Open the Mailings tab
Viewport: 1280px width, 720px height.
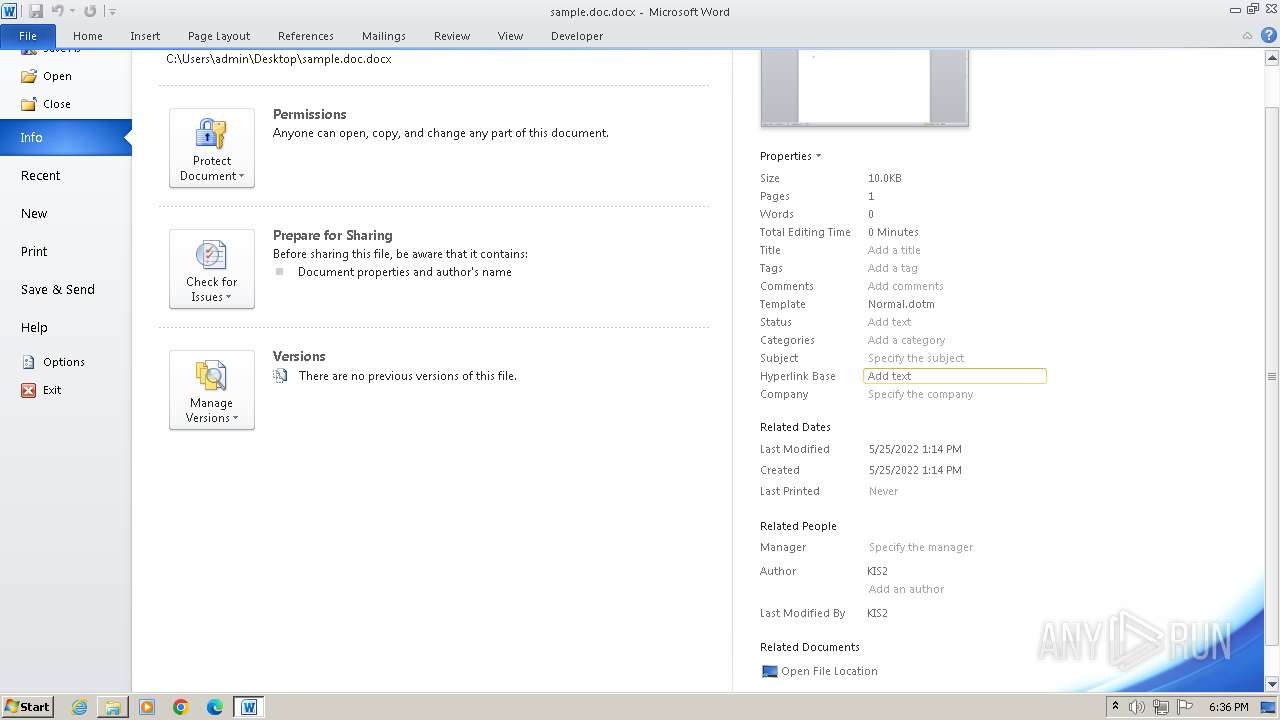(x=384, y=36)
